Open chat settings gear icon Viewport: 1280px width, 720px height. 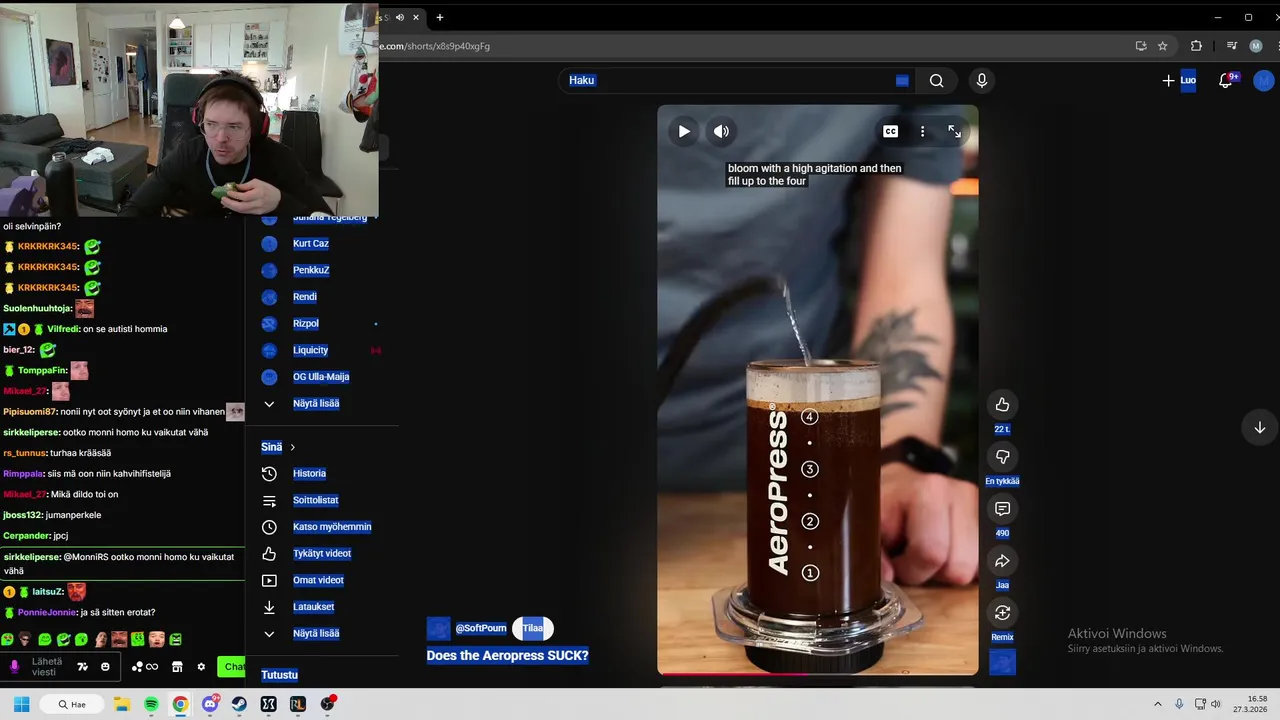coord(201,667)
